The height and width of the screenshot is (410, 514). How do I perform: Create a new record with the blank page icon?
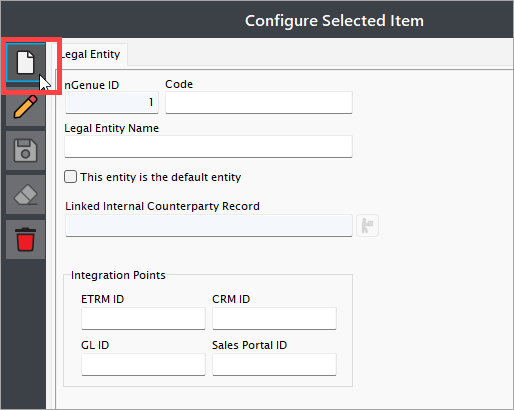click(26, 62)
